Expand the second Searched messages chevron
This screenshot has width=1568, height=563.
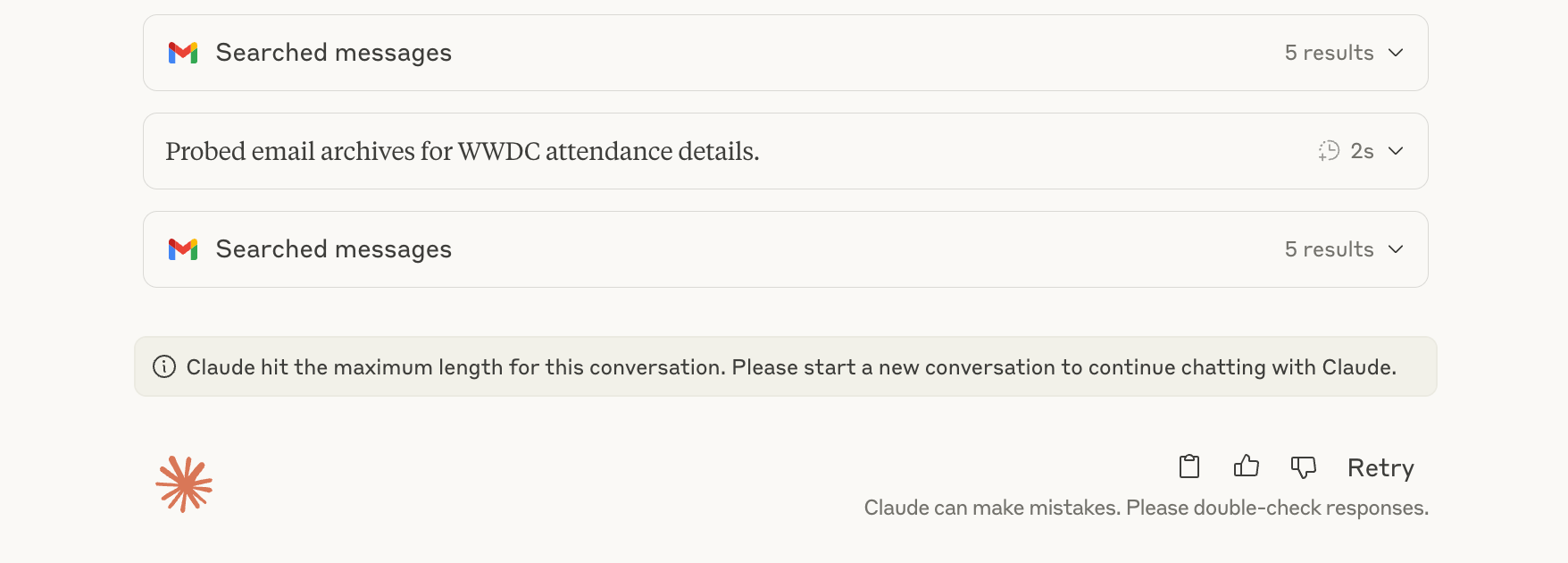point(1396,249)
